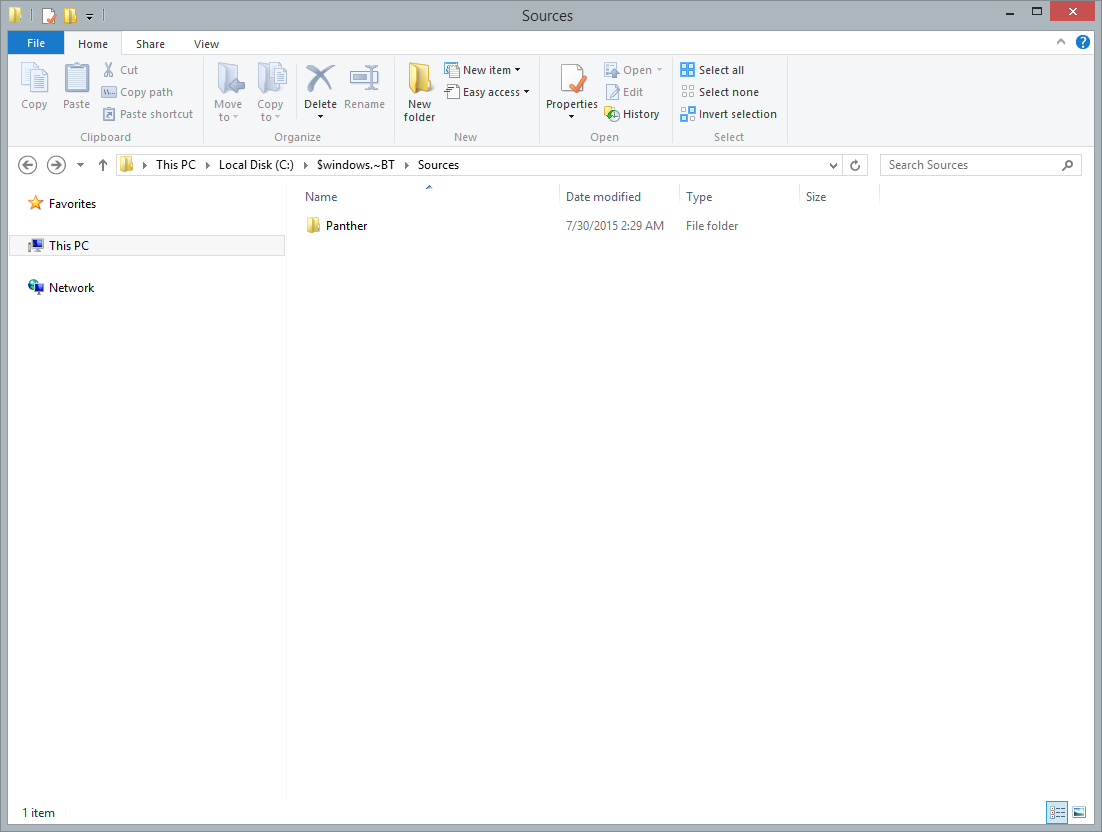Open Properties from the ribbon
Screen dimensions: 1102x832
pos(572,86)
